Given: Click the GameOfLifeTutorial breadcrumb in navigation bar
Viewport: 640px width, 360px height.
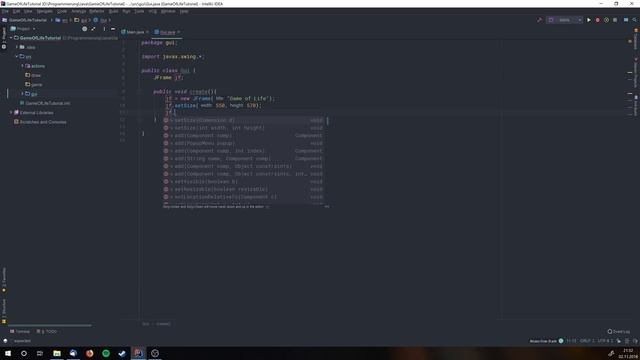Looking at the screenshot, I should 24,20.
